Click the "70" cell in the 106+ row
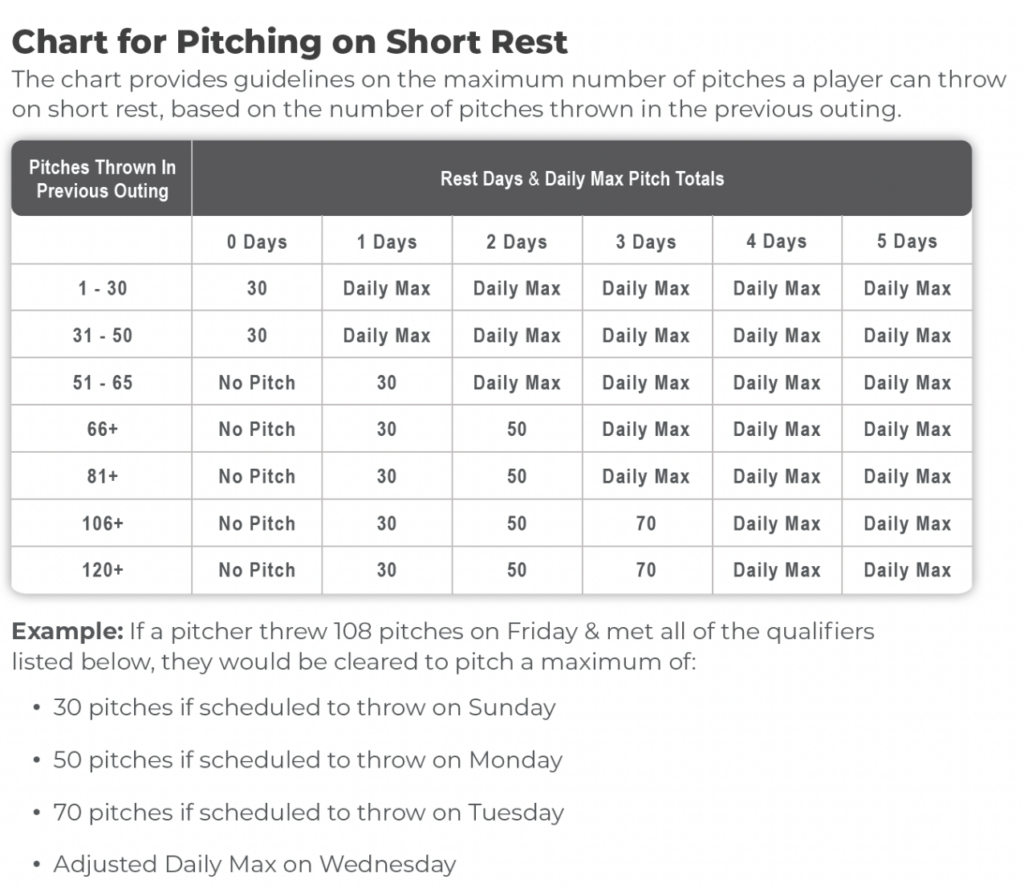 click(x=646, y=524)
